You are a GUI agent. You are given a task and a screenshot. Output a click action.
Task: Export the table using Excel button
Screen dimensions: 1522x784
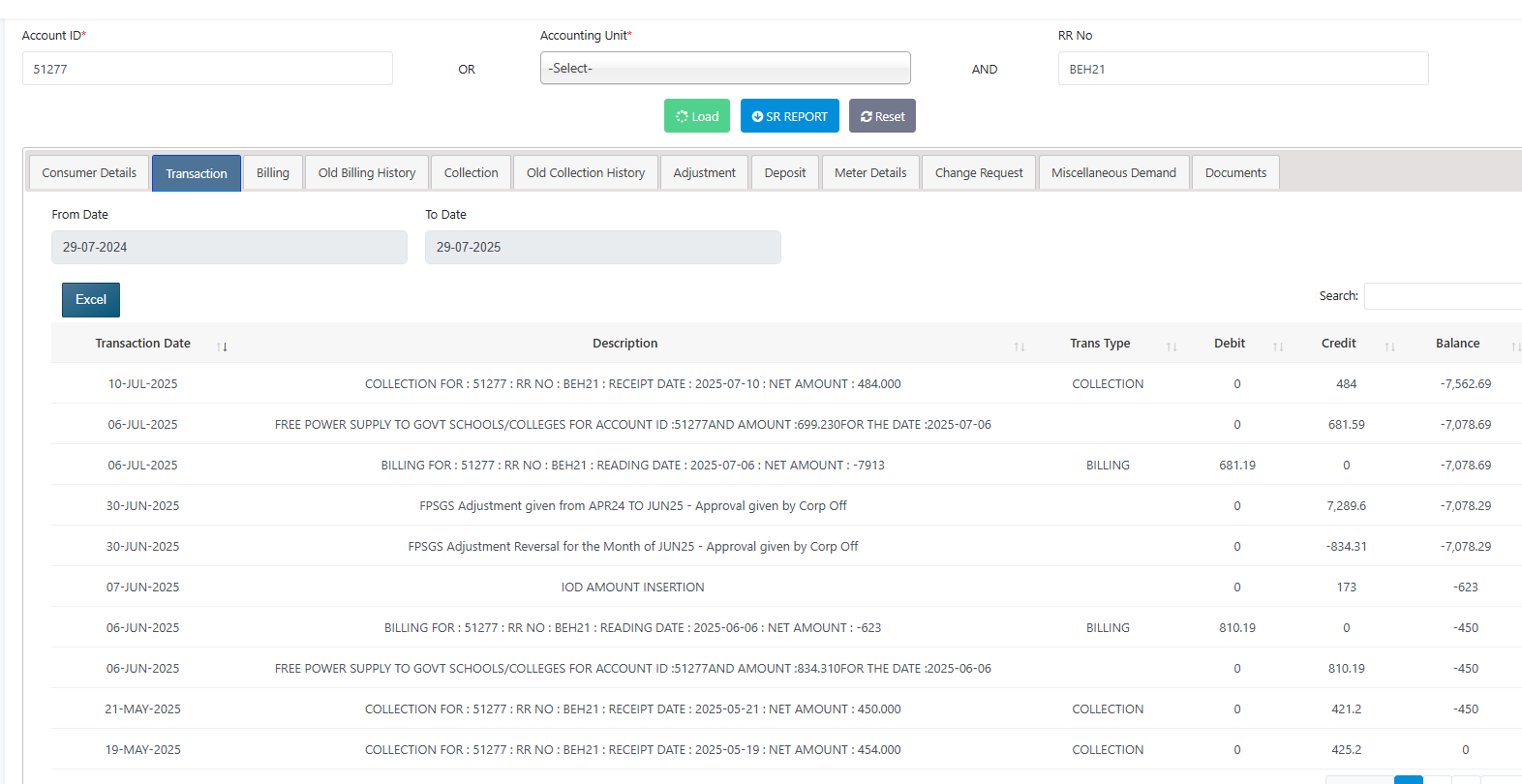[x=91, y=300]
